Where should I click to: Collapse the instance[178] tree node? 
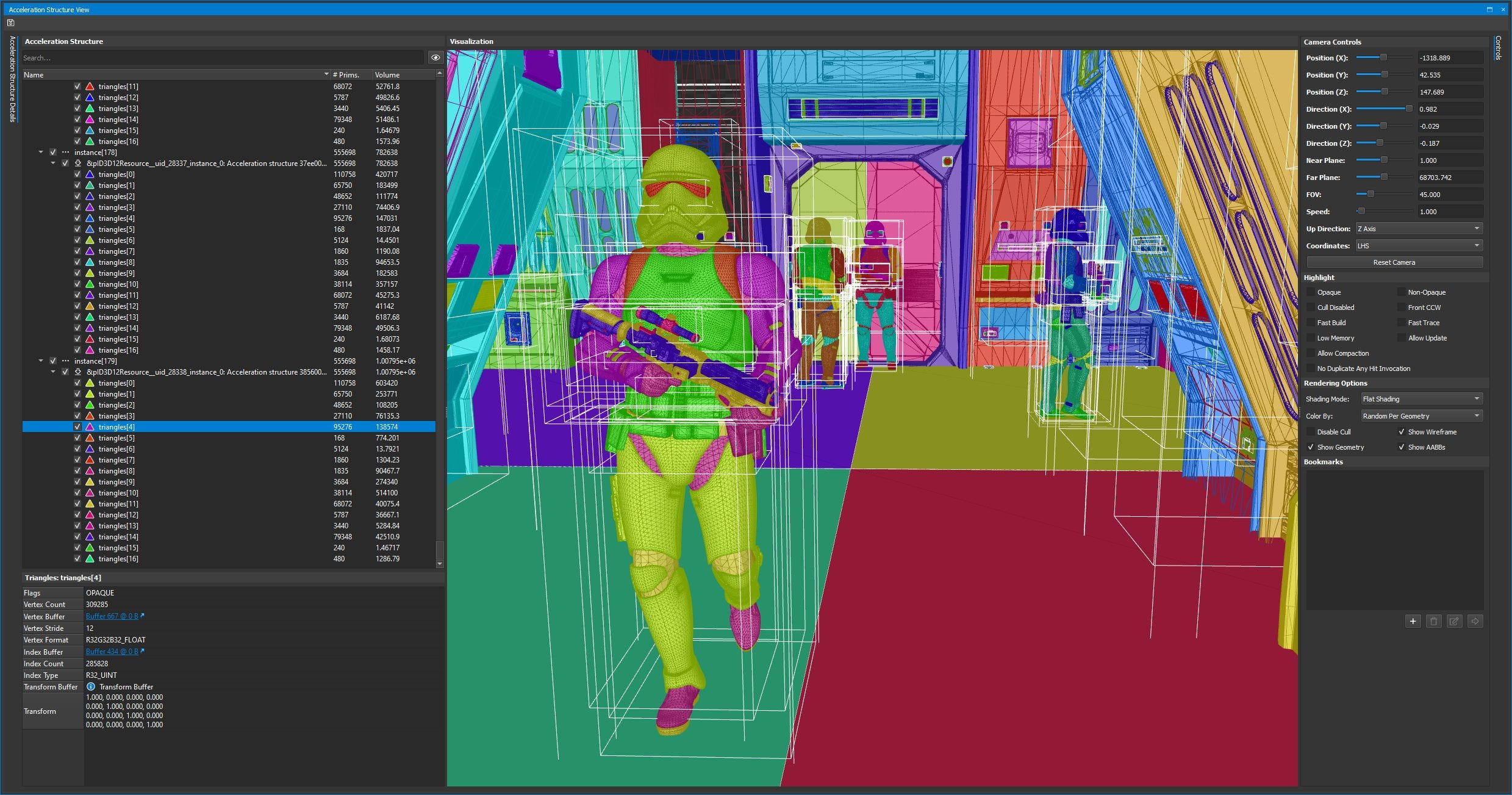[x=41, y=153]
